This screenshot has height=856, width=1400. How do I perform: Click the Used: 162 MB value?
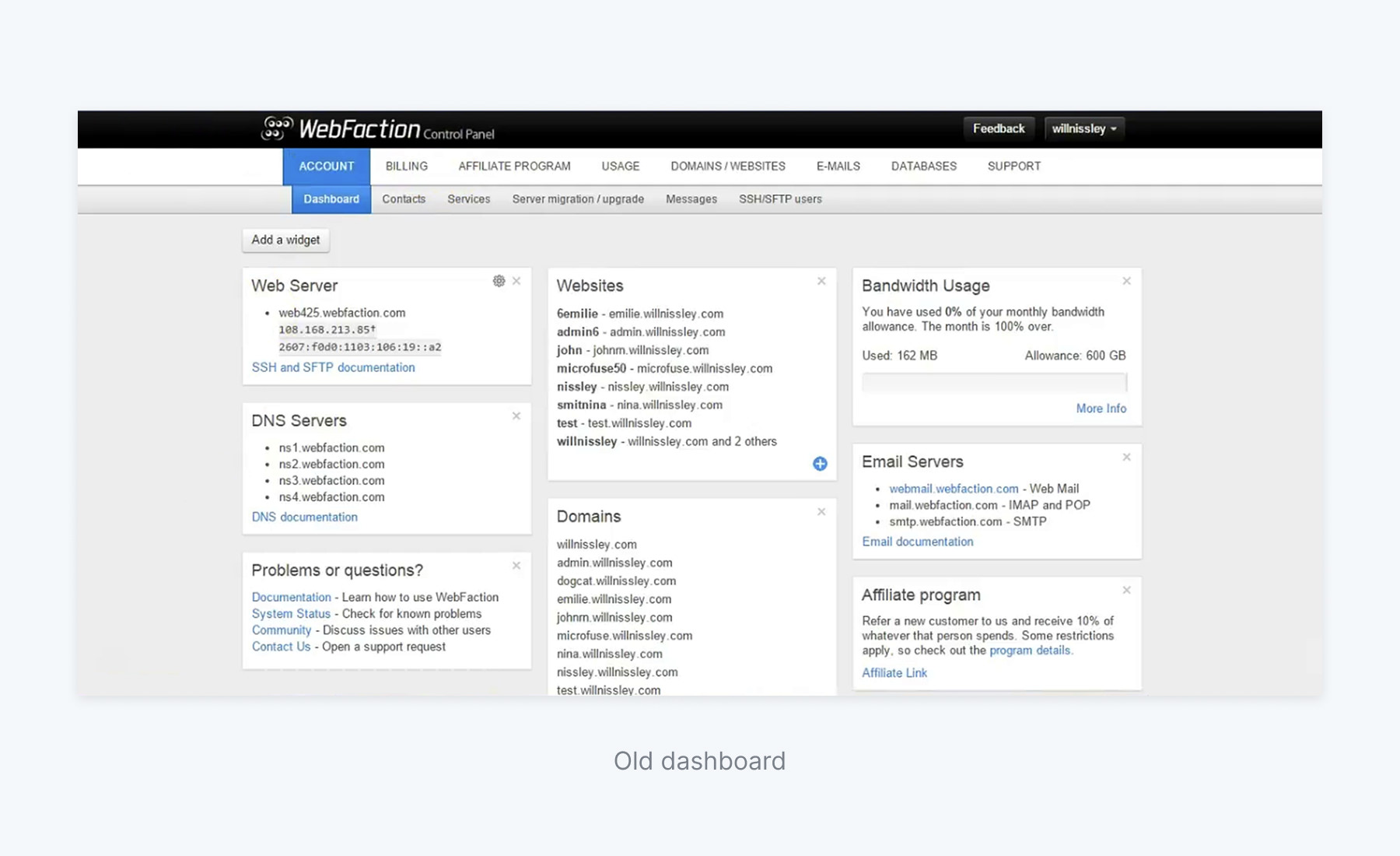tap(899, 356)
